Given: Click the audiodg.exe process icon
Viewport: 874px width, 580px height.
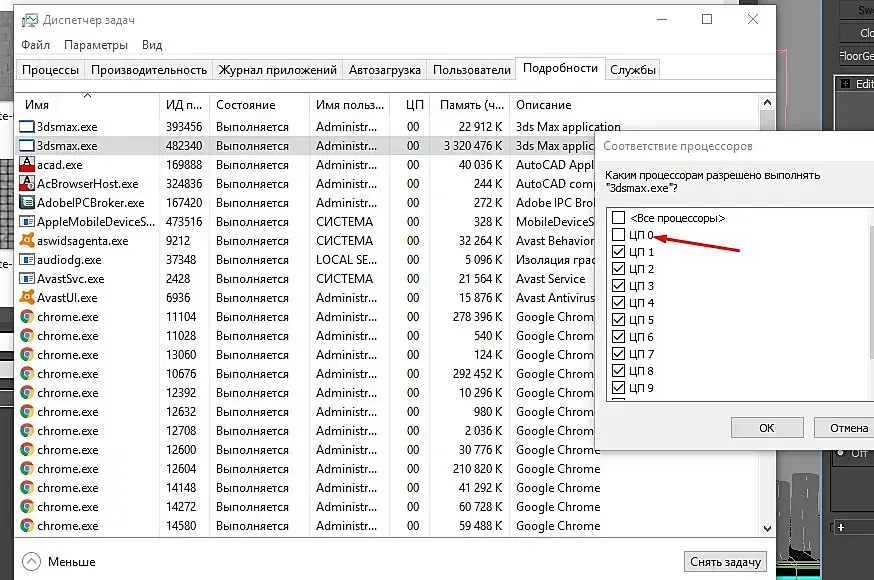Looking at the screenshot, I should (27, 259).
